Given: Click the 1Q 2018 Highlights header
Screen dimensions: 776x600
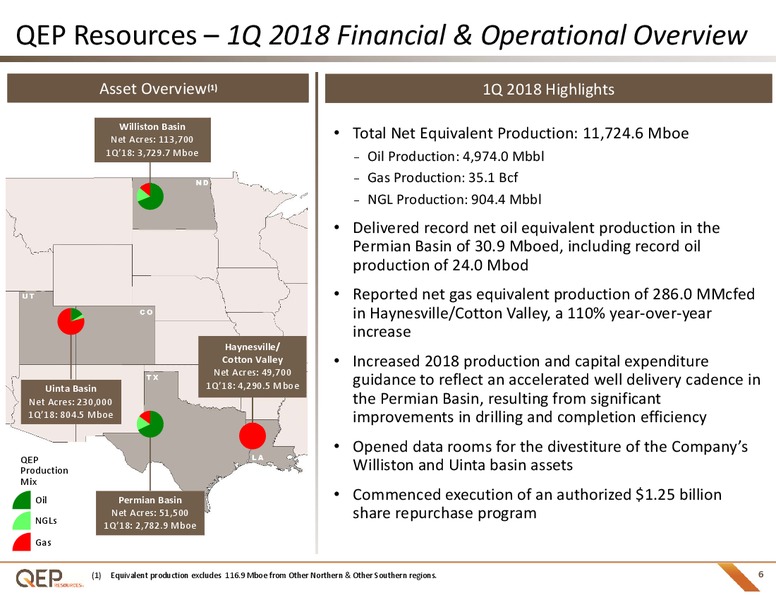Looking at the screenshot, I should click(x=548, y=89).
